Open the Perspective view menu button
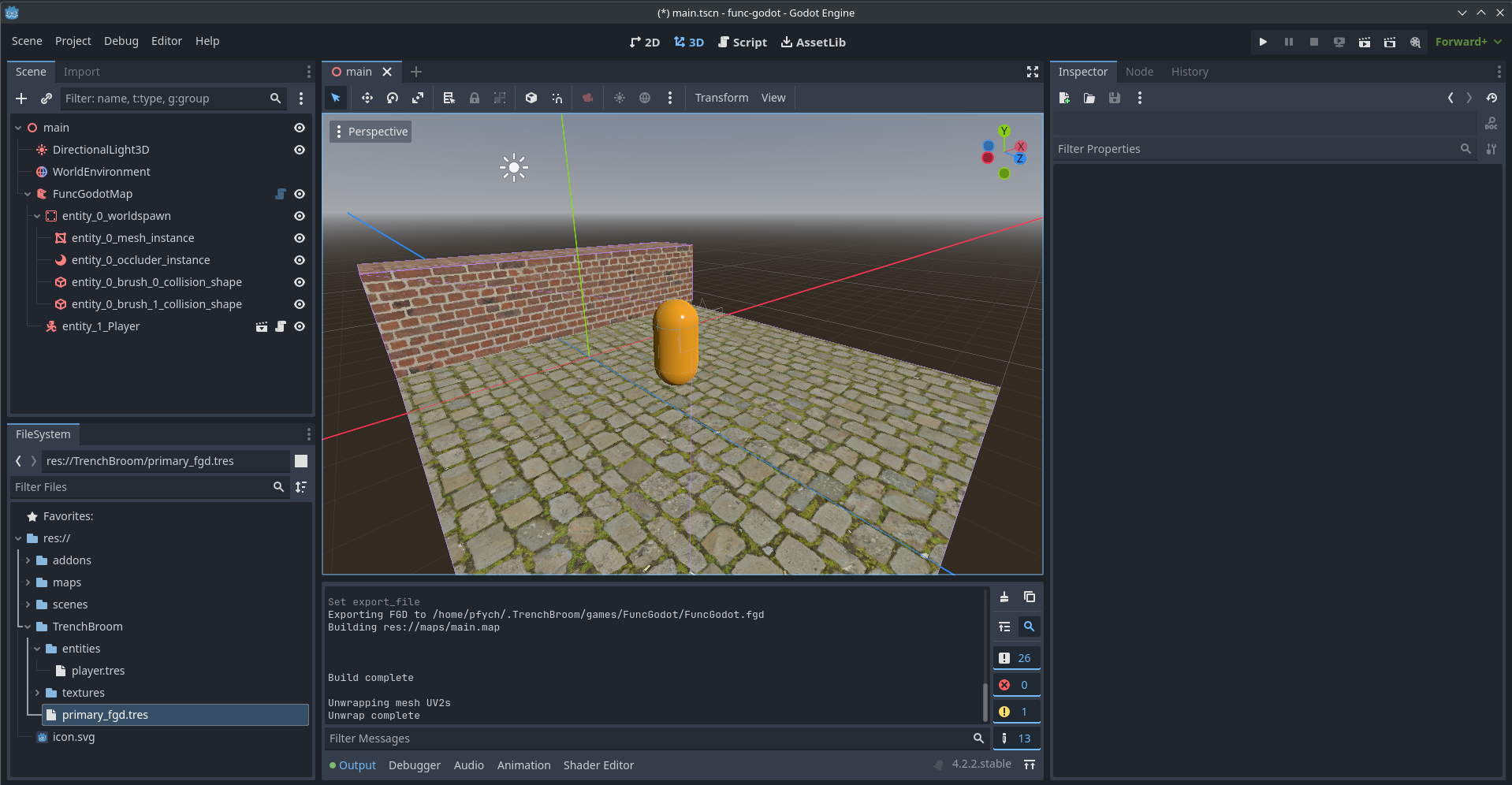This screenshot has width=1512, height=785. pyautogui.click(x=371, y=132)
